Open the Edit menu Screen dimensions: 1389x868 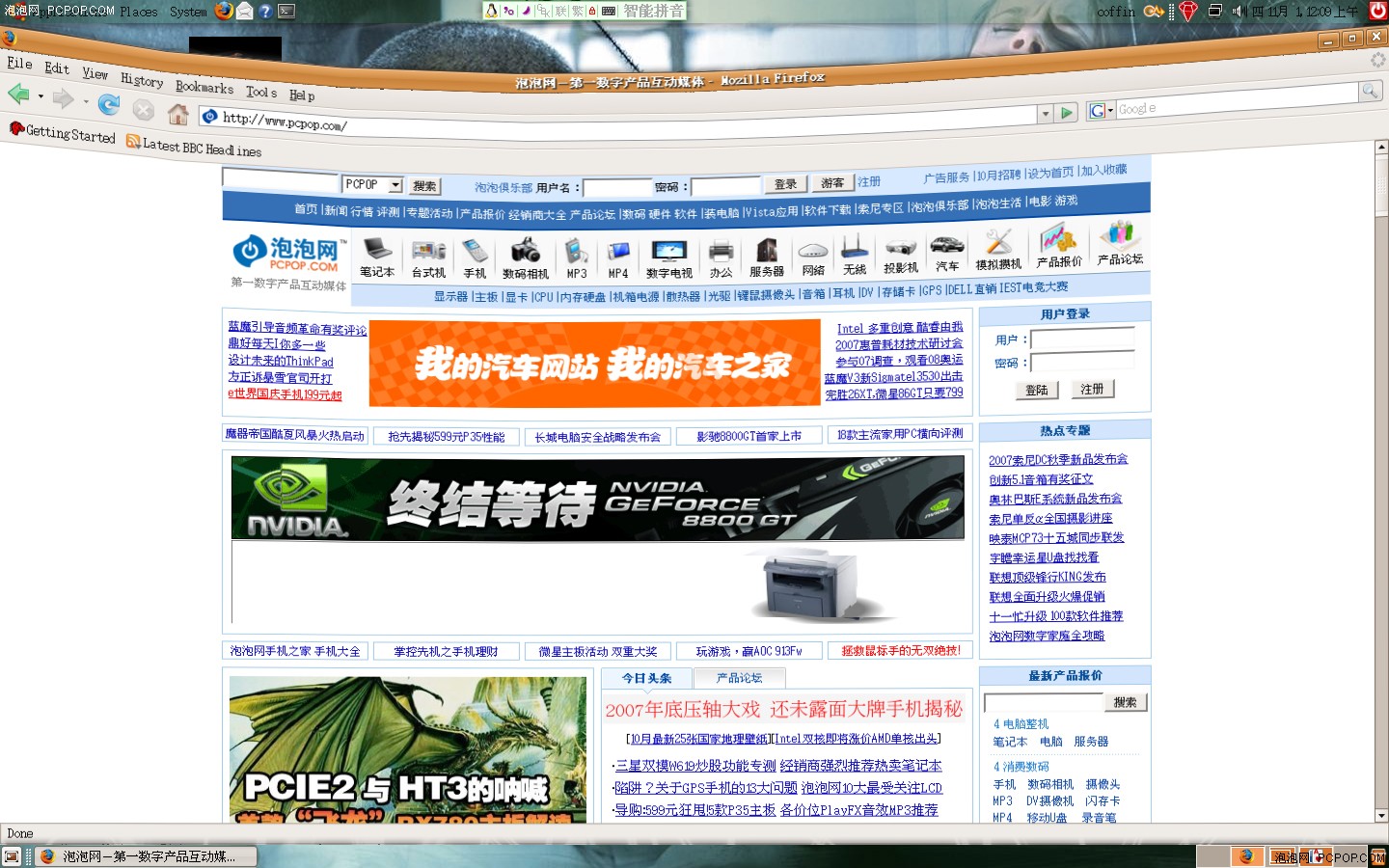point(57,68)
